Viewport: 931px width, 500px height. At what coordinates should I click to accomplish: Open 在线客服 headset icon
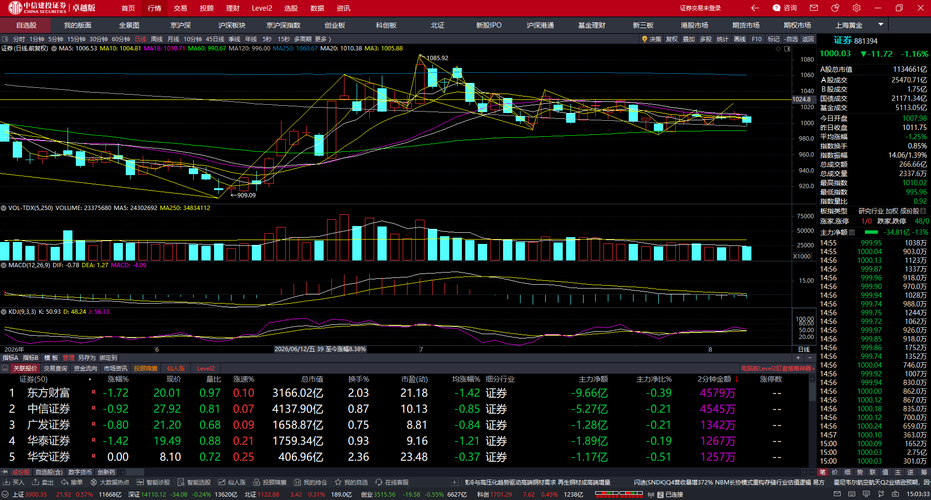(378, 482)
